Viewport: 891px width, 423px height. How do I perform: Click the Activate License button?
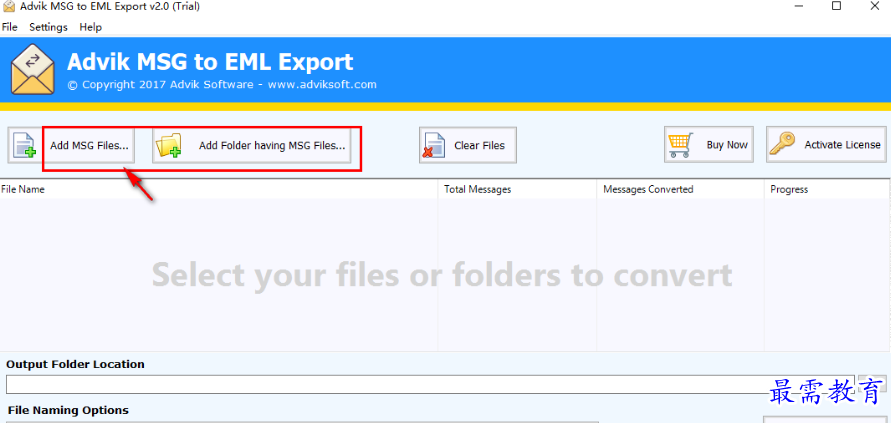tap(826, 144)
